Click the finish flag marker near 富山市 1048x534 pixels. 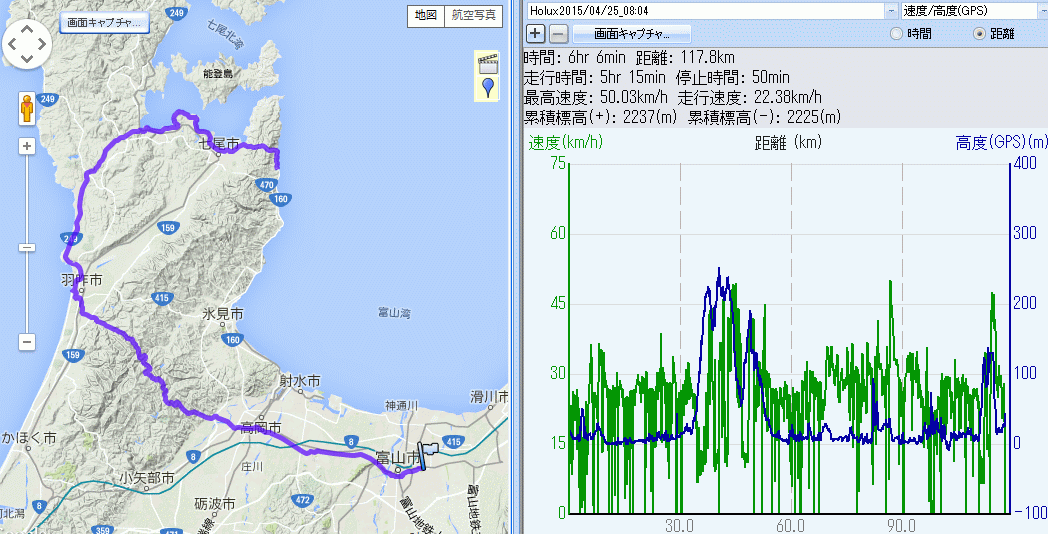click(x=429, y=455)
